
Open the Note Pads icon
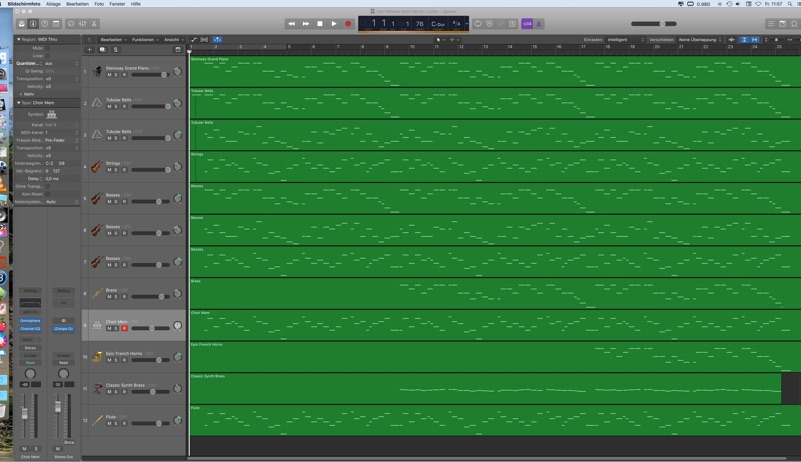[x=783, y=24]
